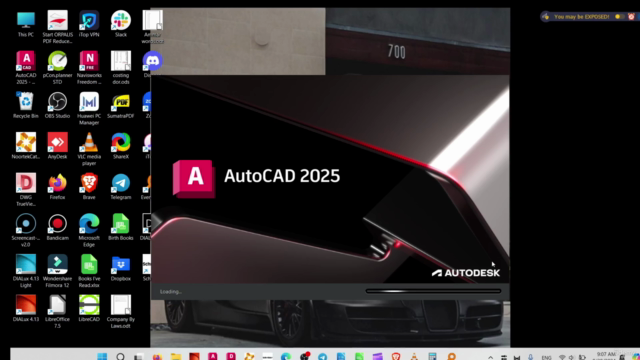Click 'You may be EXPOSED!' notification

(x=581, y=17)
